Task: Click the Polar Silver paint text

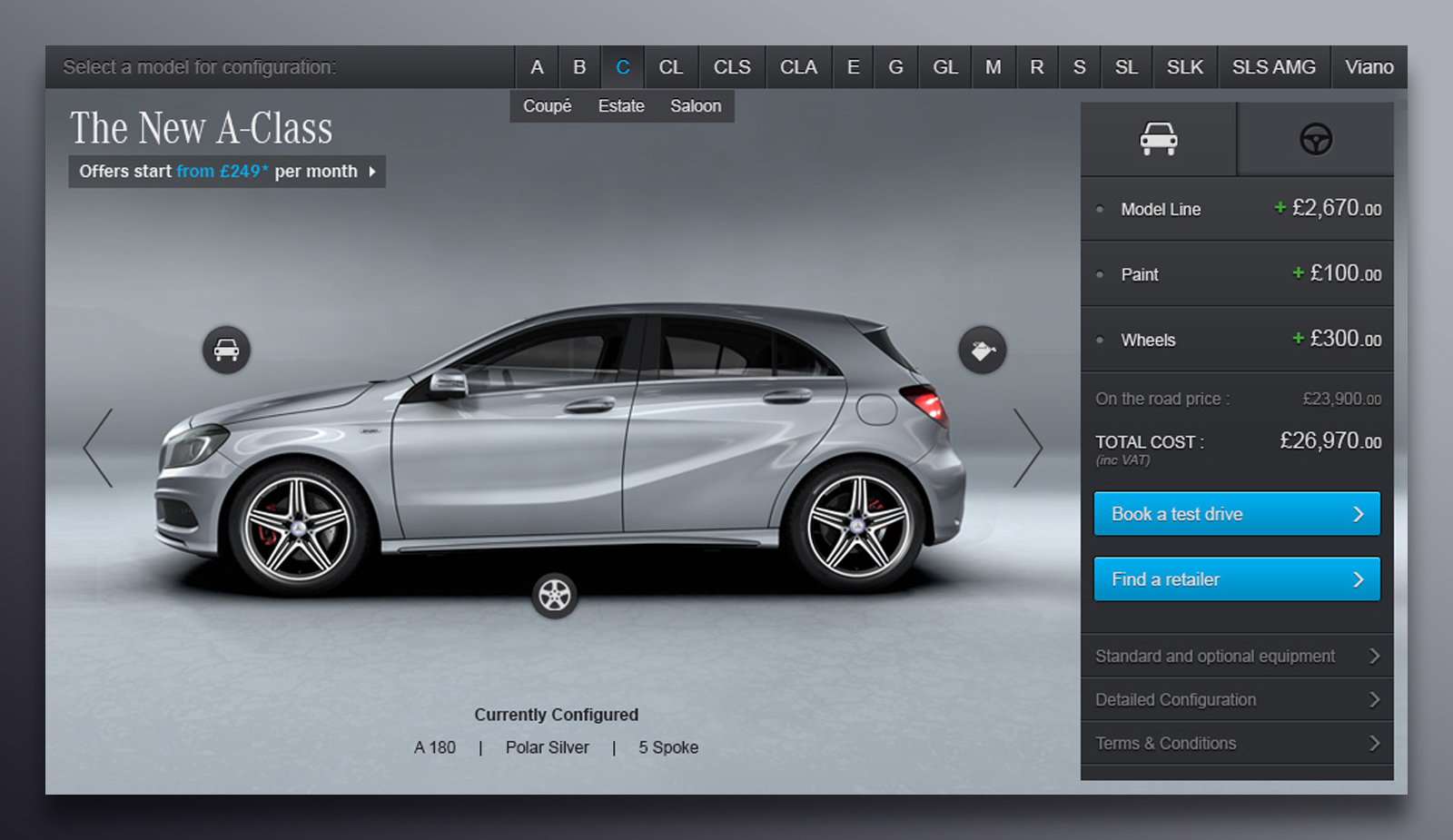Action: click(x=548, y=747)
